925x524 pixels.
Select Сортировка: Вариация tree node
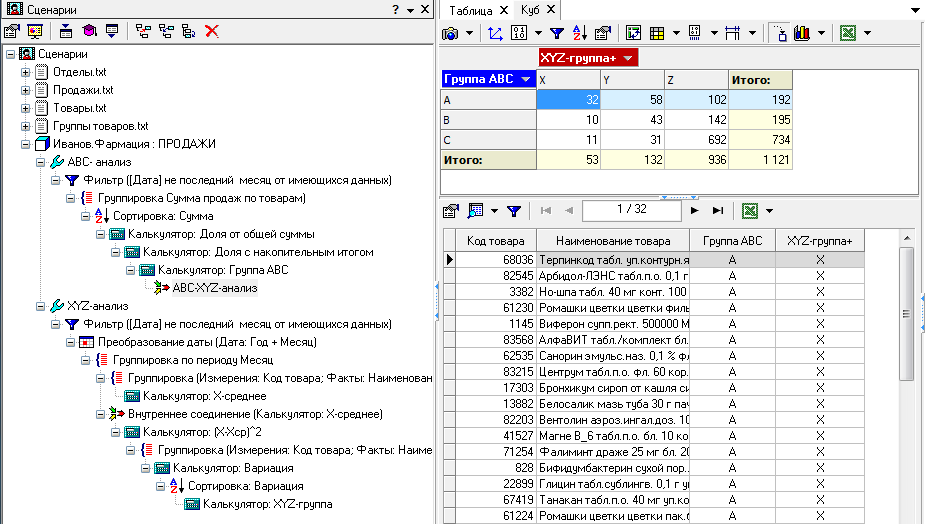pos(245,486)
